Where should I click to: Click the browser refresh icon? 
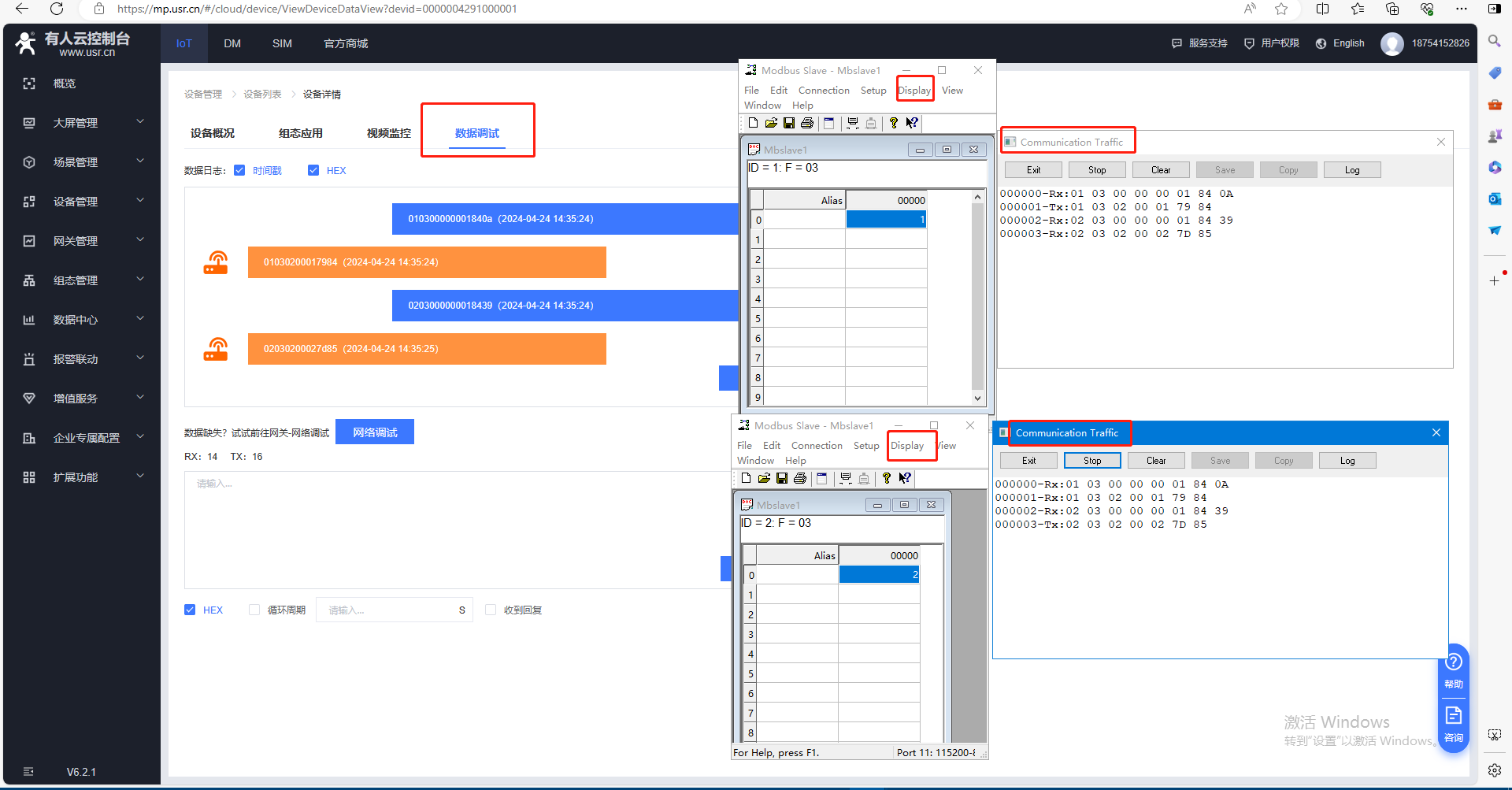coord(57,9)
